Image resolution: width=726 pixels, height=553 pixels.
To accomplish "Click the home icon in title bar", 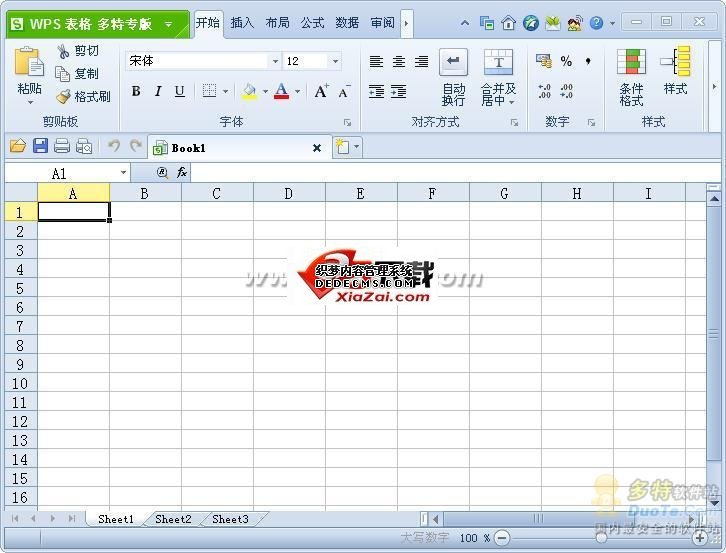I will pos(508,23).
